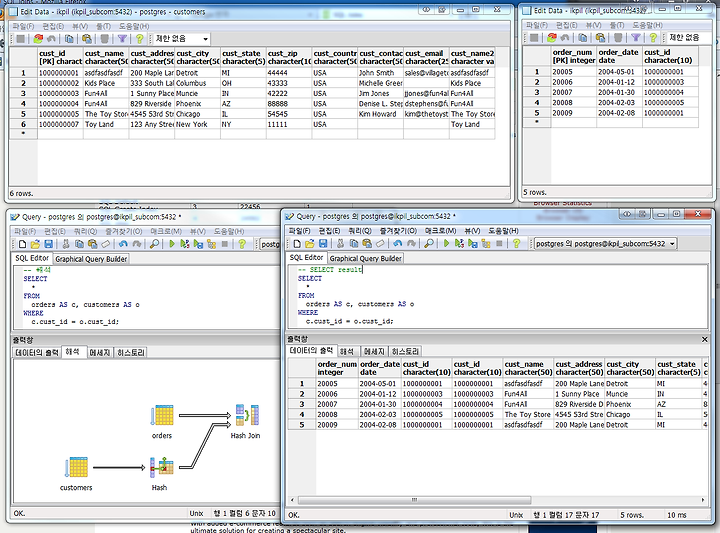Click Cancel query stop icon in right Query window

click(x=499, y=244)
